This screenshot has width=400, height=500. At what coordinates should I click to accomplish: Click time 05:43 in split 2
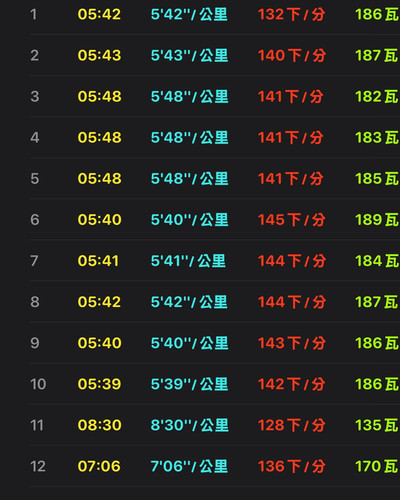pyautogui.click(x=99, y=55)
